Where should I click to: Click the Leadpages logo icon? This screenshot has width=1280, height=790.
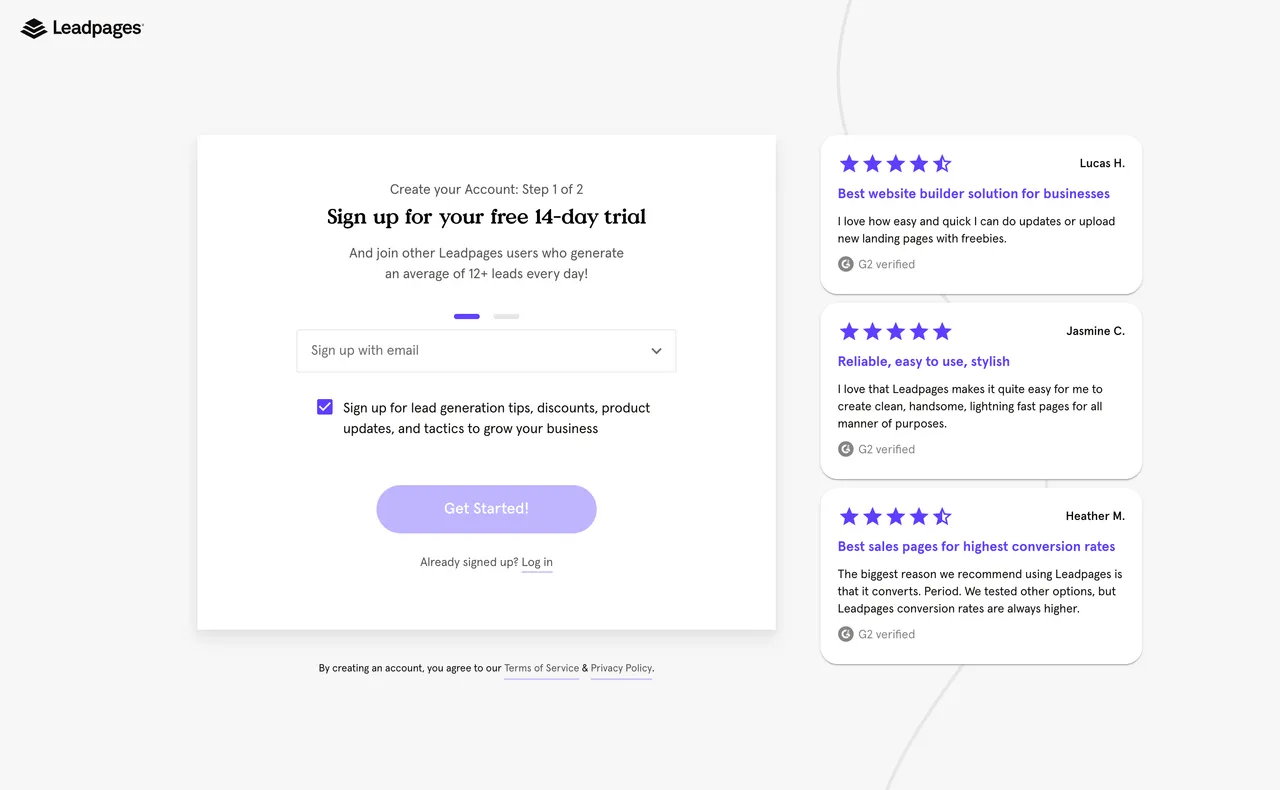[34, 29]
